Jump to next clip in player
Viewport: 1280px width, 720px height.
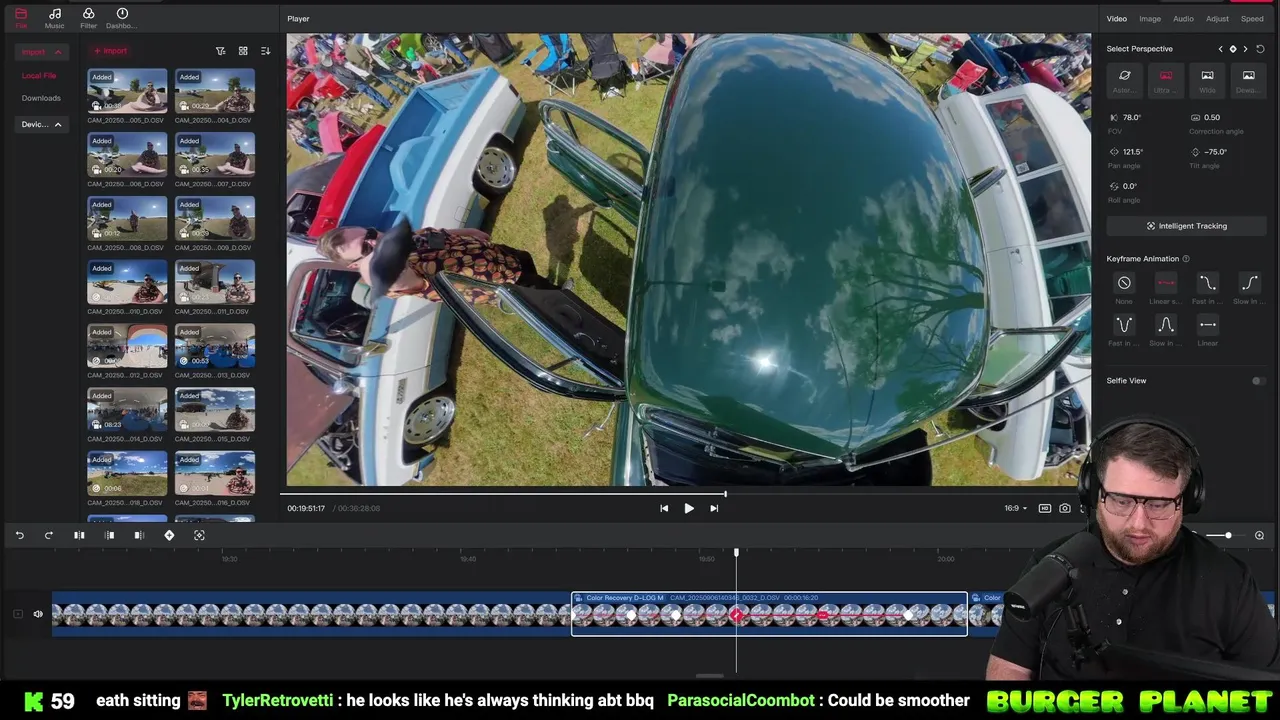pyautogui.click(x=714, y=508)
